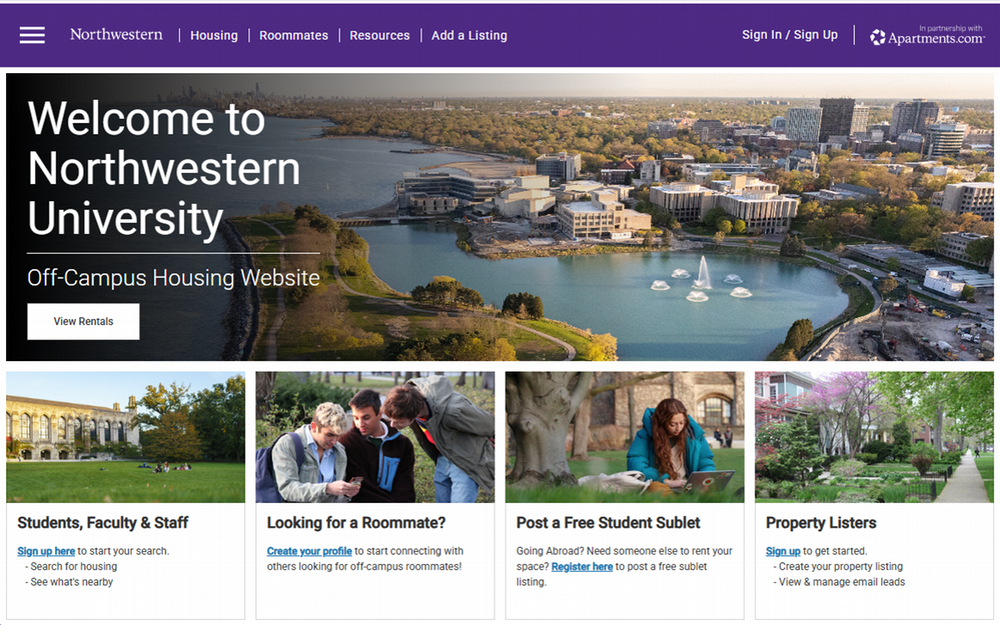1000x625 pixels.
Task: Click the Northwestern wordmark logo
Action: click(116, 34)
